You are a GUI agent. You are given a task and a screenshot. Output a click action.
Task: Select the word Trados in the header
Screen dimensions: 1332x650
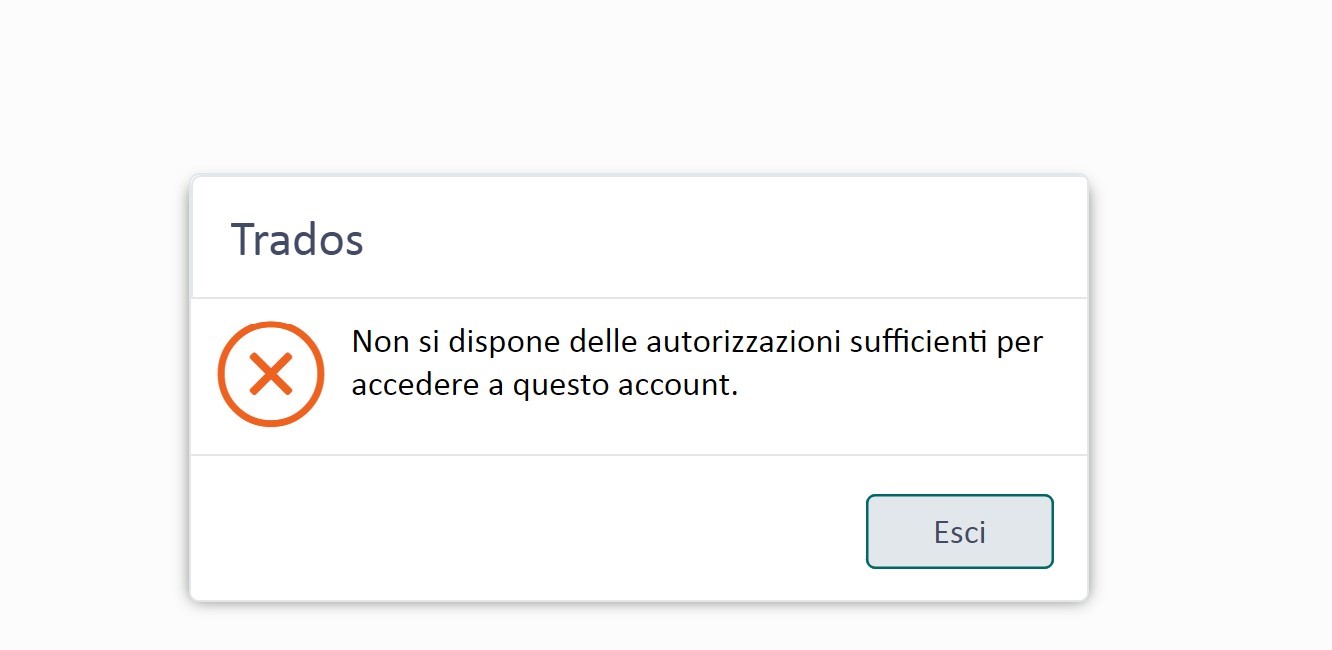(x=297, y=238)
